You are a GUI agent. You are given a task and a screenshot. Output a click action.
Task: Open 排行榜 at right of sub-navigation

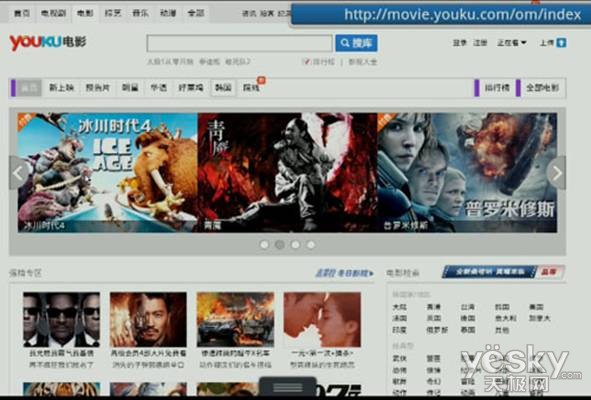[x=497, y=88]
